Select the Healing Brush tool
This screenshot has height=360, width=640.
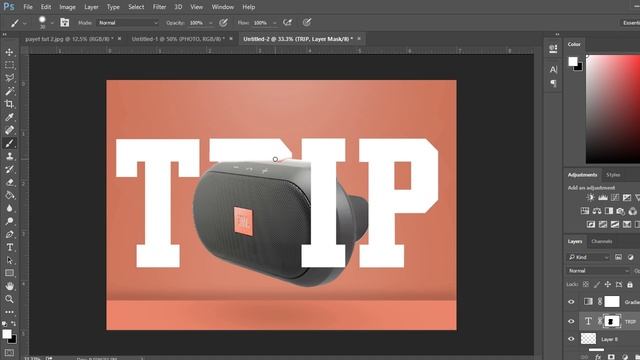tap(9, 130)
